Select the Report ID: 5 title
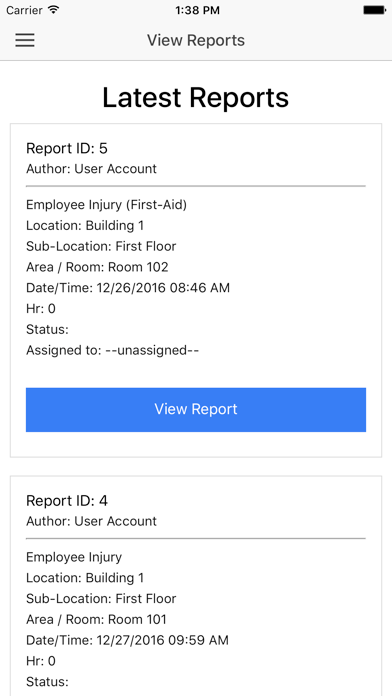Viewport: 392px width, 696px height. [67, 148]
